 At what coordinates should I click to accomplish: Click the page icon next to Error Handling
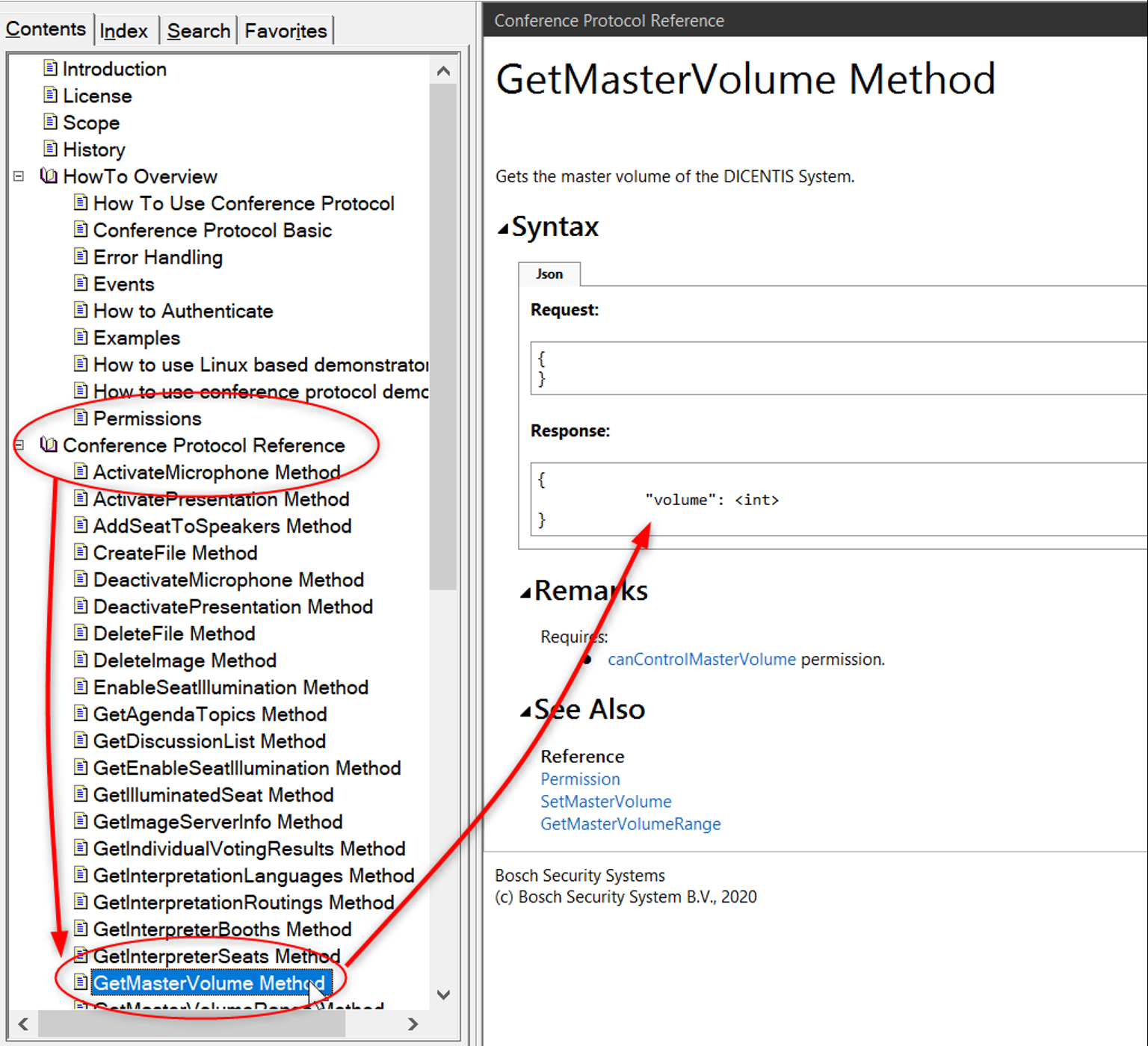(x=81, y=257)
